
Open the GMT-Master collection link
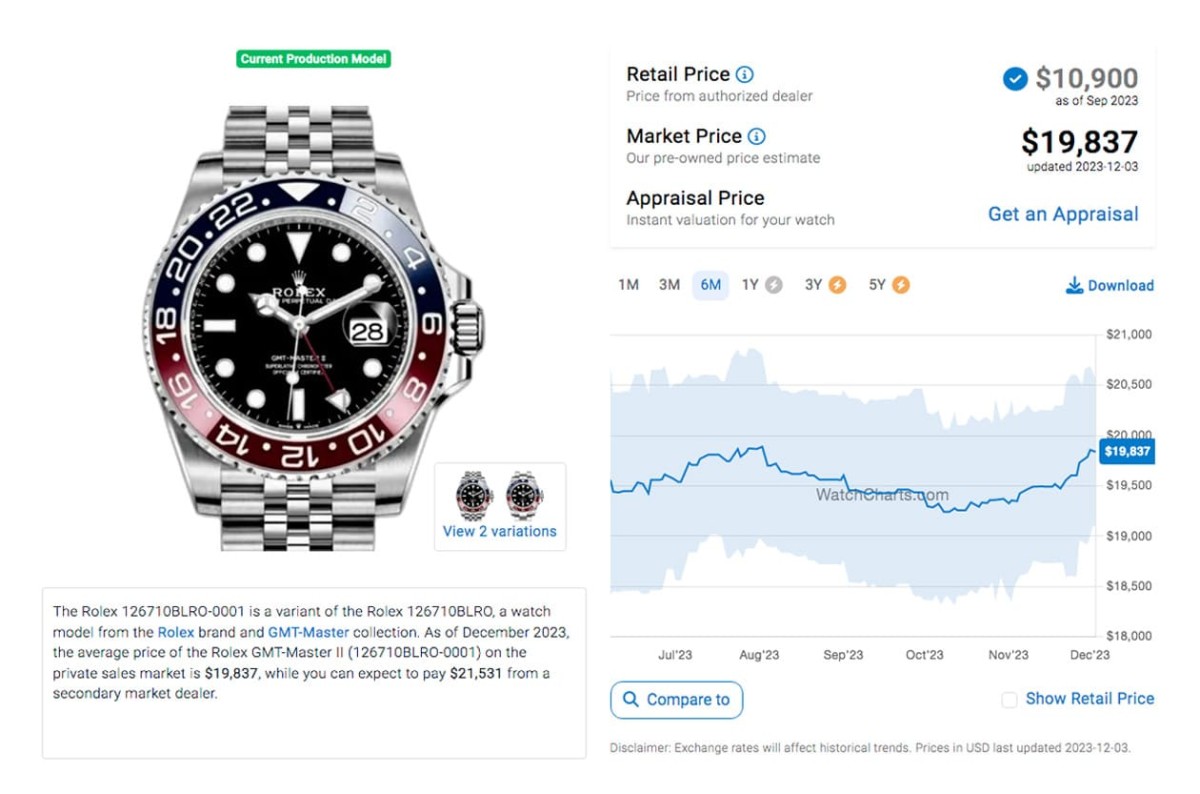point(308,632)
